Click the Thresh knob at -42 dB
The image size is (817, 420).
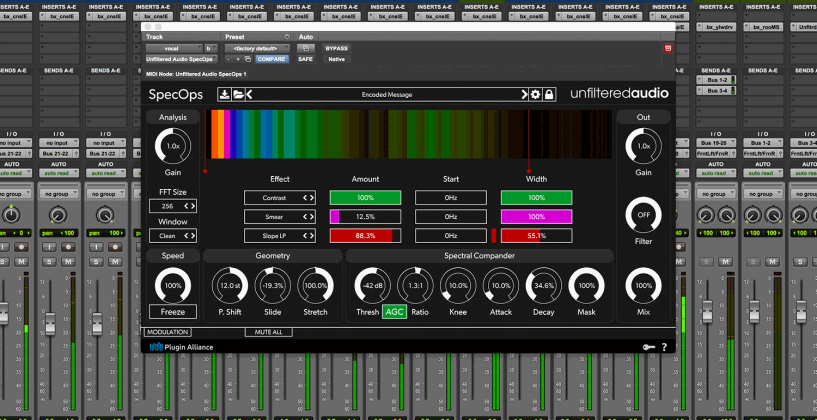pyautogui.click(x=373, y=286)
